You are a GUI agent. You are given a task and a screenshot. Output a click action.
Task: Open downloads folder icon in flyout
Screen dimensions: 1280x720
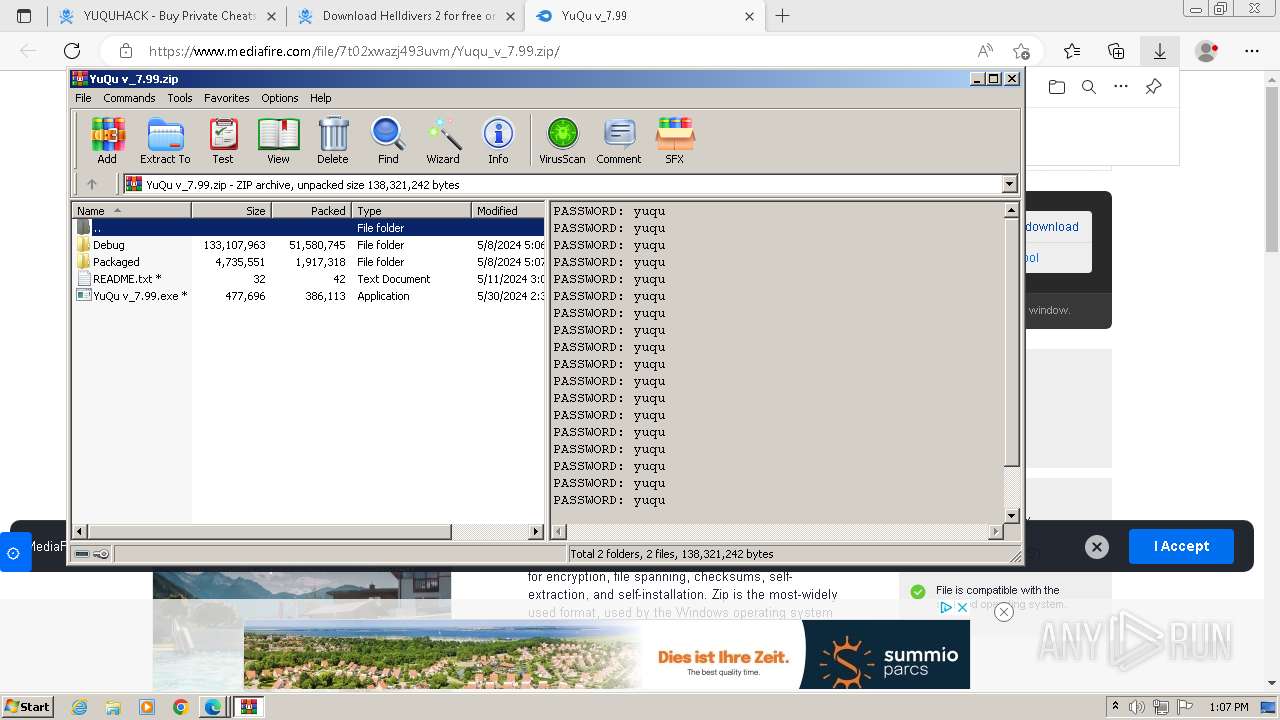click(1057, 87)
